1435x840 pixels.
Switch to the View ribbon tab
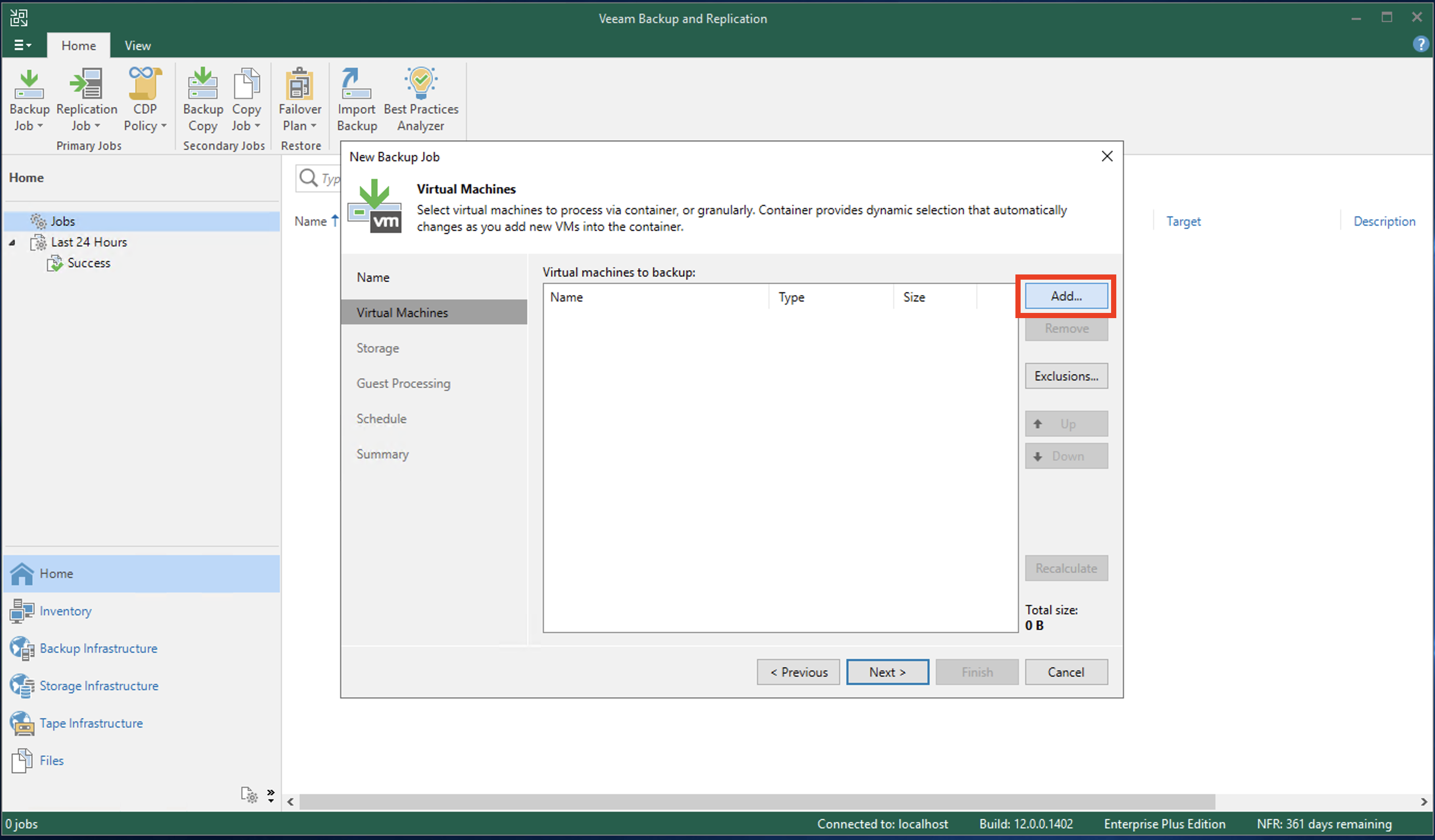point(138,46)
